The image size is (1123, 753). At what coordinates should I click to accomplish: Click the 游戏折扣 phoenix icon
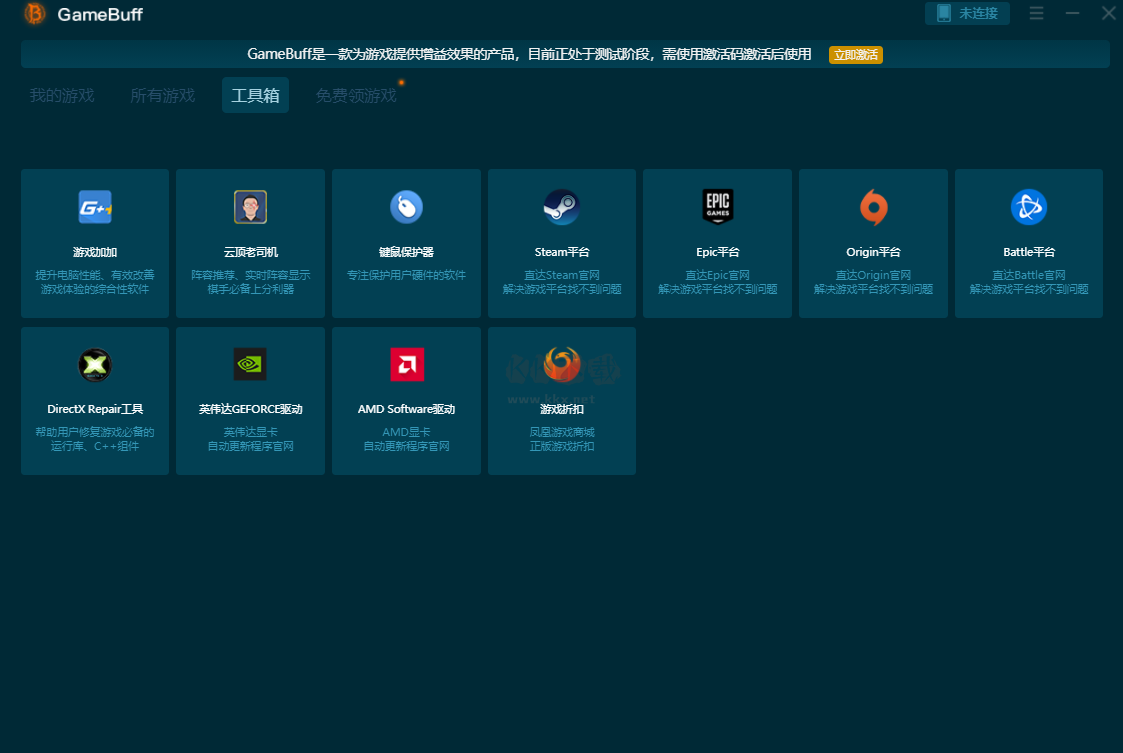coord(561,365)
